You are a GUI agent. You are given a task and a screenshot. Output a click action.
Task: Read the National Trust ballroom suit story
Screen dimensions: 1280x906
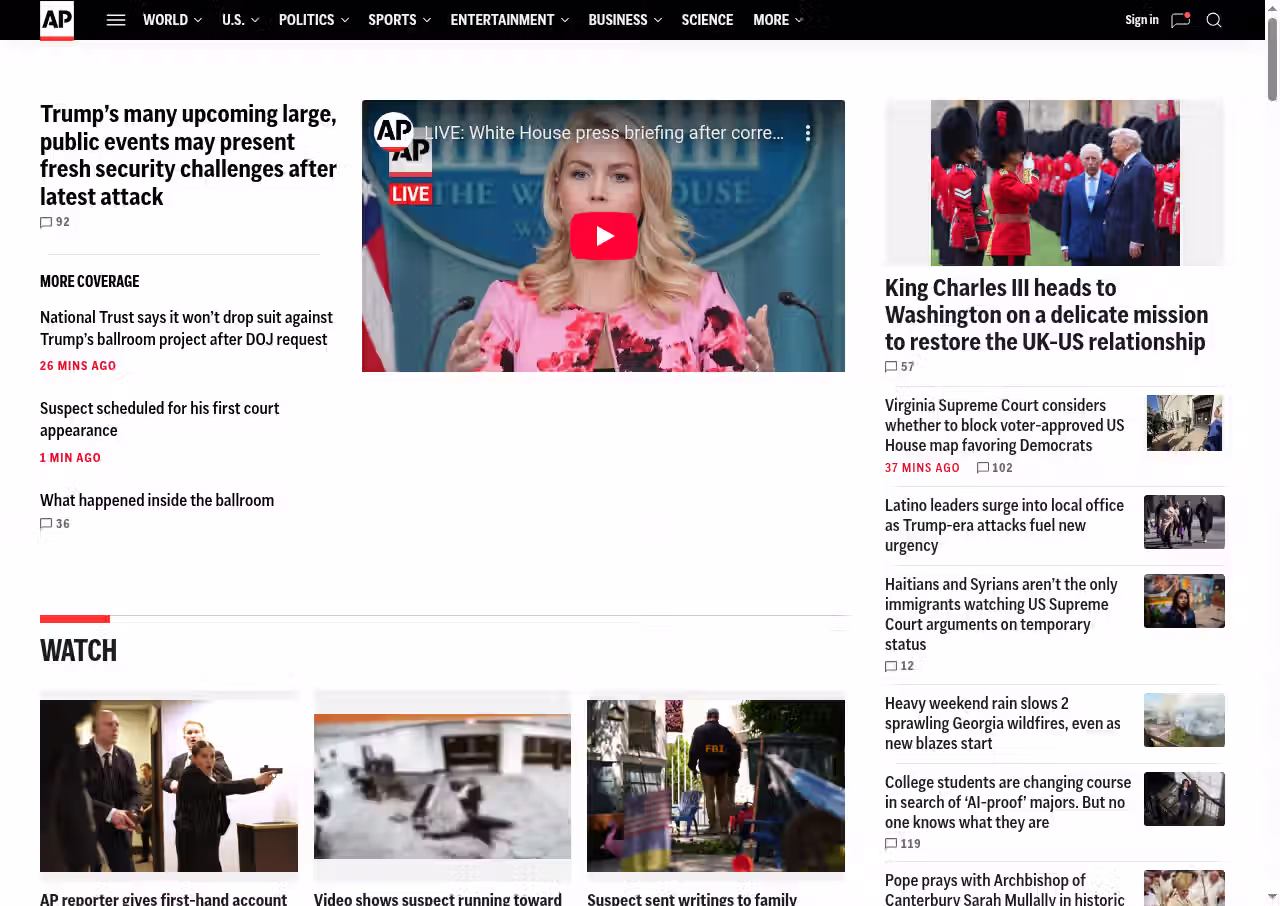[186, 328]
